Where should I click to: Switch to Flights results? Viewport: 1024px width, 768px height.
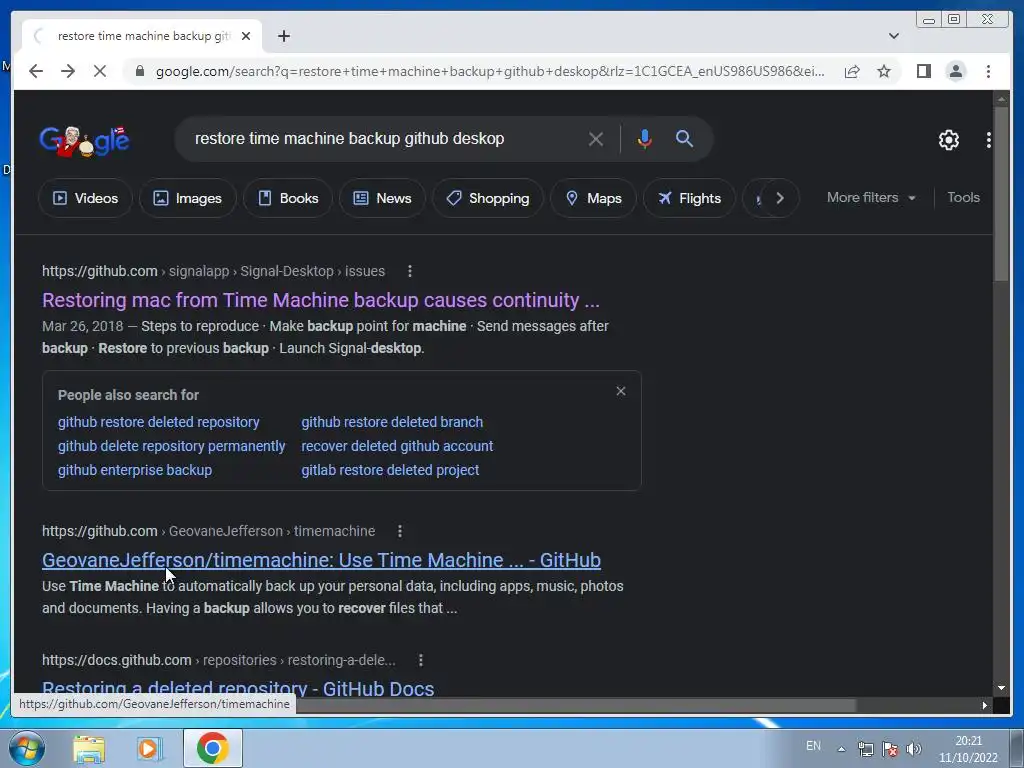pos(689,198)
